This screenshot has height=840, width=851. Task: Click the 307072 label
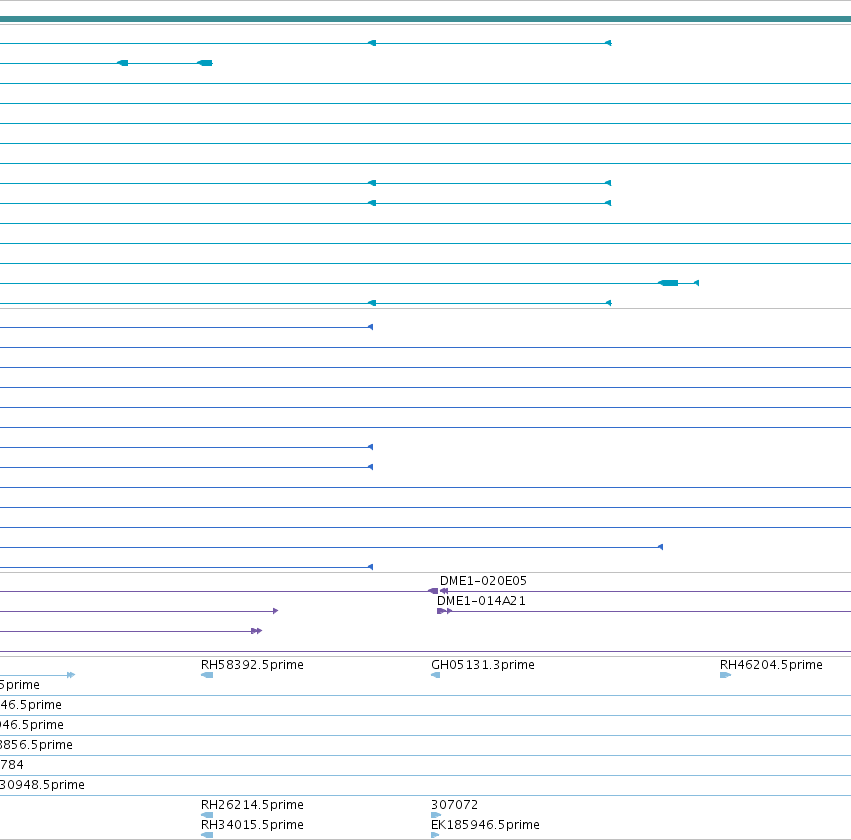(454, 805)
